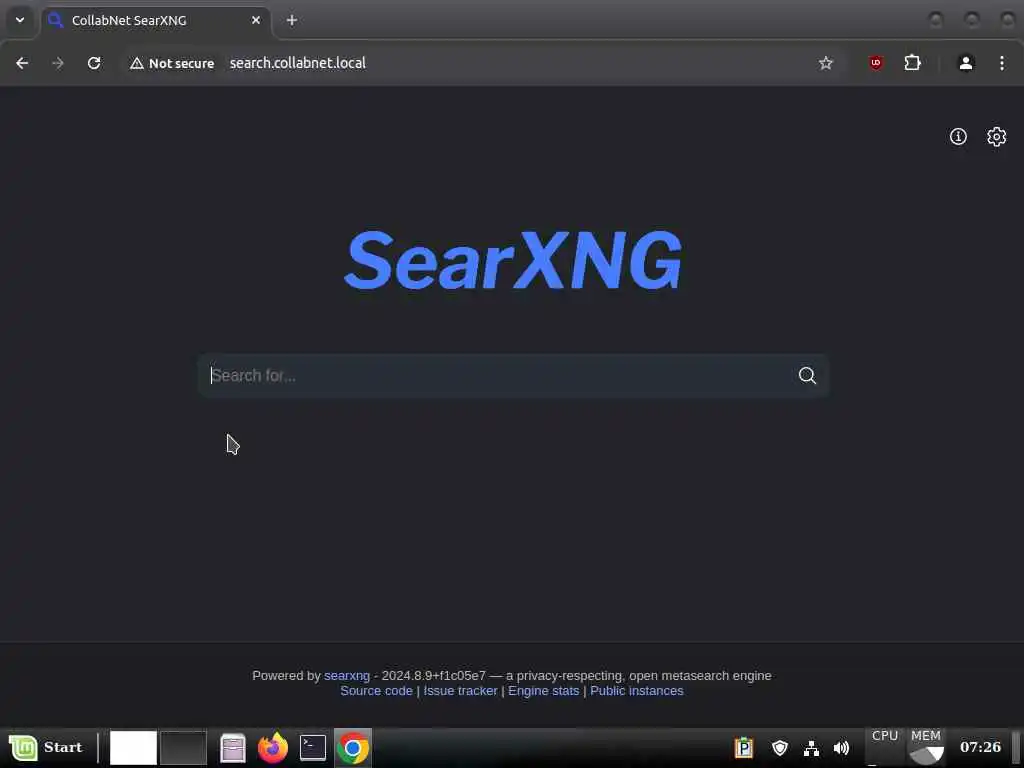Expand the tab search dropdown arrow
Viewport: 1024px width, 768px height.
point(20,20)
